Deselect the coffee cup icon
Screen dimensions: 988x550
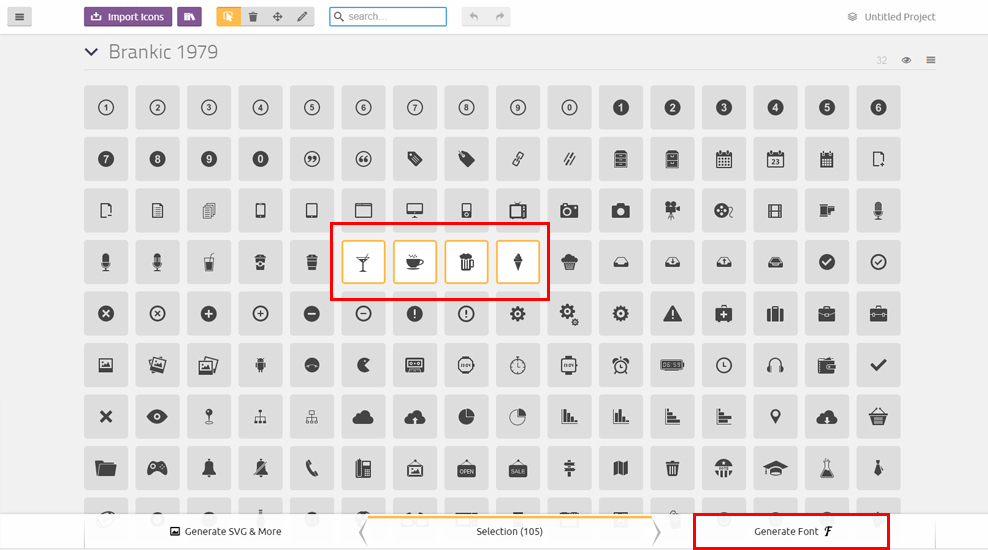click(x=415, y=262)
